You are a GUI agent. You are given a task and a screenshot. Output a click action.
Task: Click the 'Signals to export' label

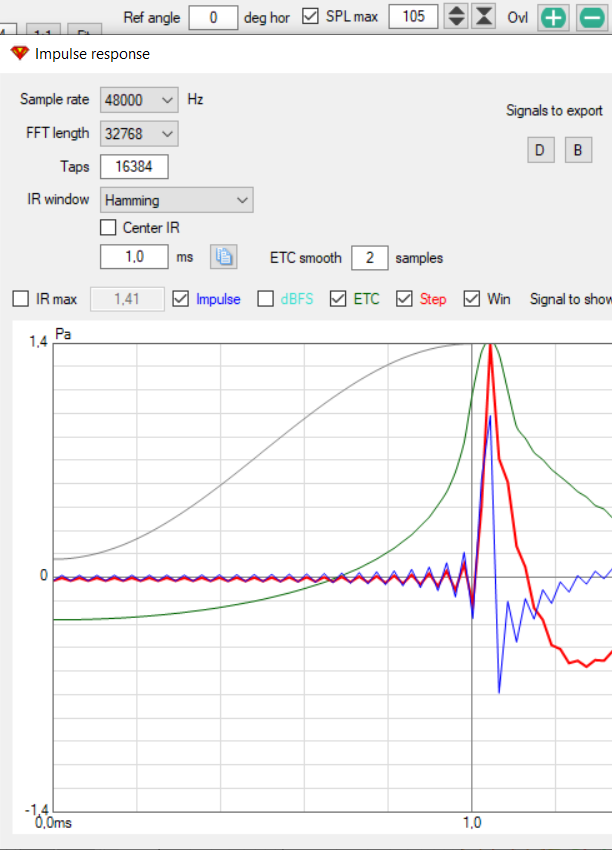click(x=554, y=111)
